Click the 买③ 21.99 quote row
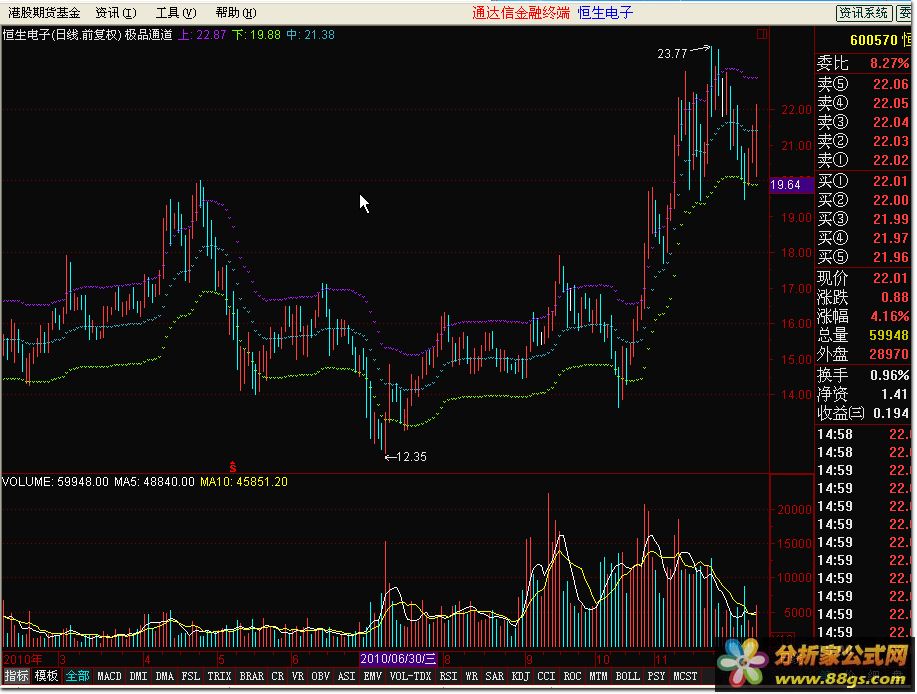This screenshot has height=694, width=917. (863, 219)
